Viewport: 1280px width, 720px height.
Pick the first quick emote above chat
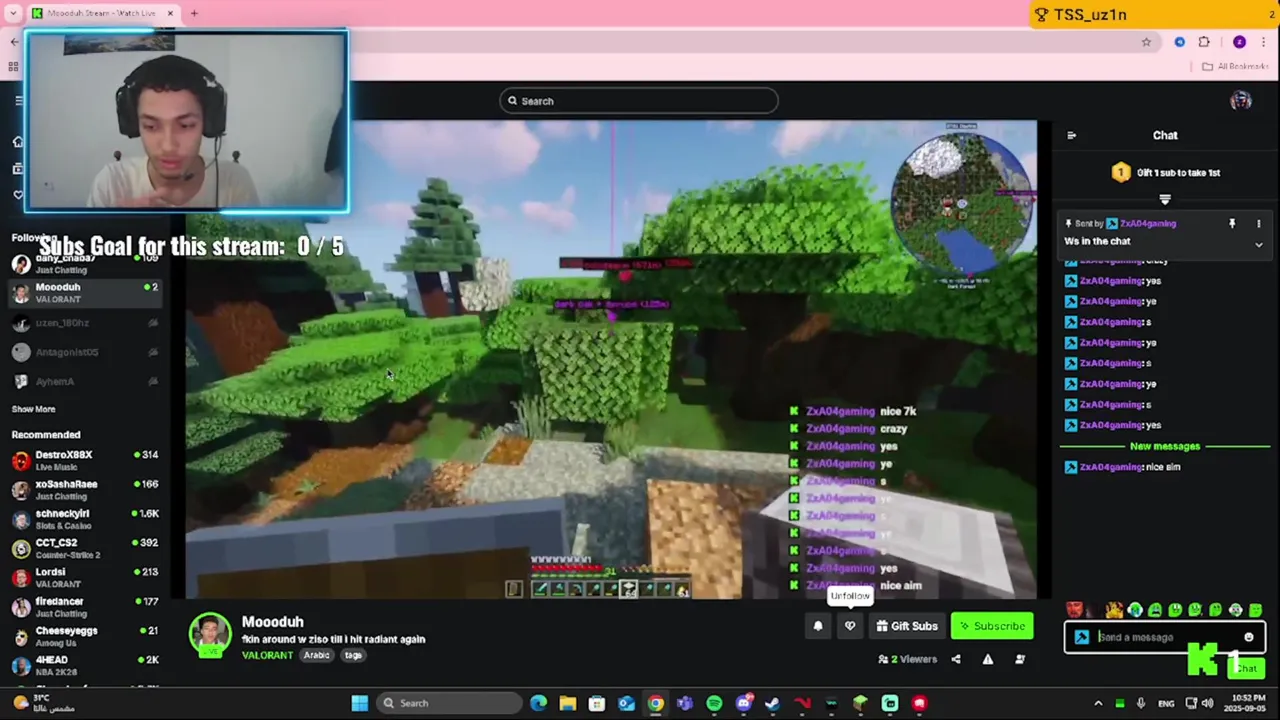(x=1074, y=610)
